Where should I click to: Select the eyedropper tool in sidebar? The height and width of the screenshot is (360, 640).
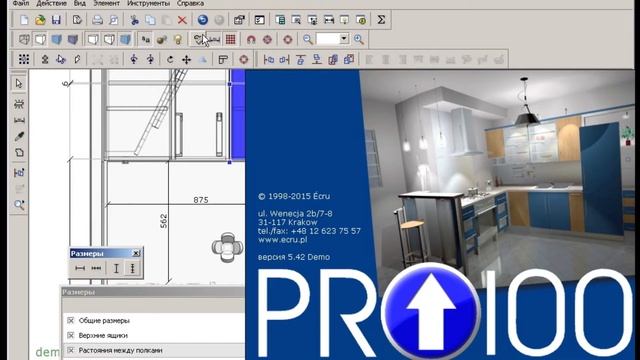coord(19,136)
